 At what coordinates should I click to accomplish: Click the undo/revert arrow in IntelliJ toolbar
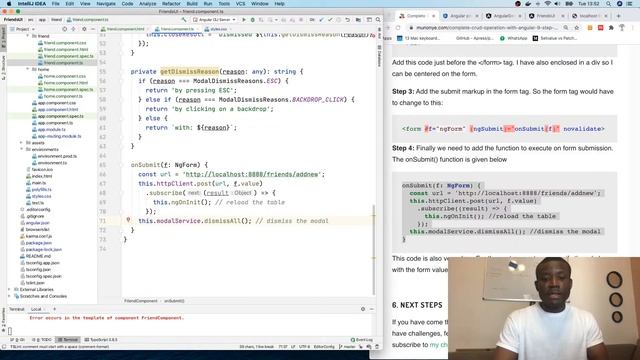347,20
